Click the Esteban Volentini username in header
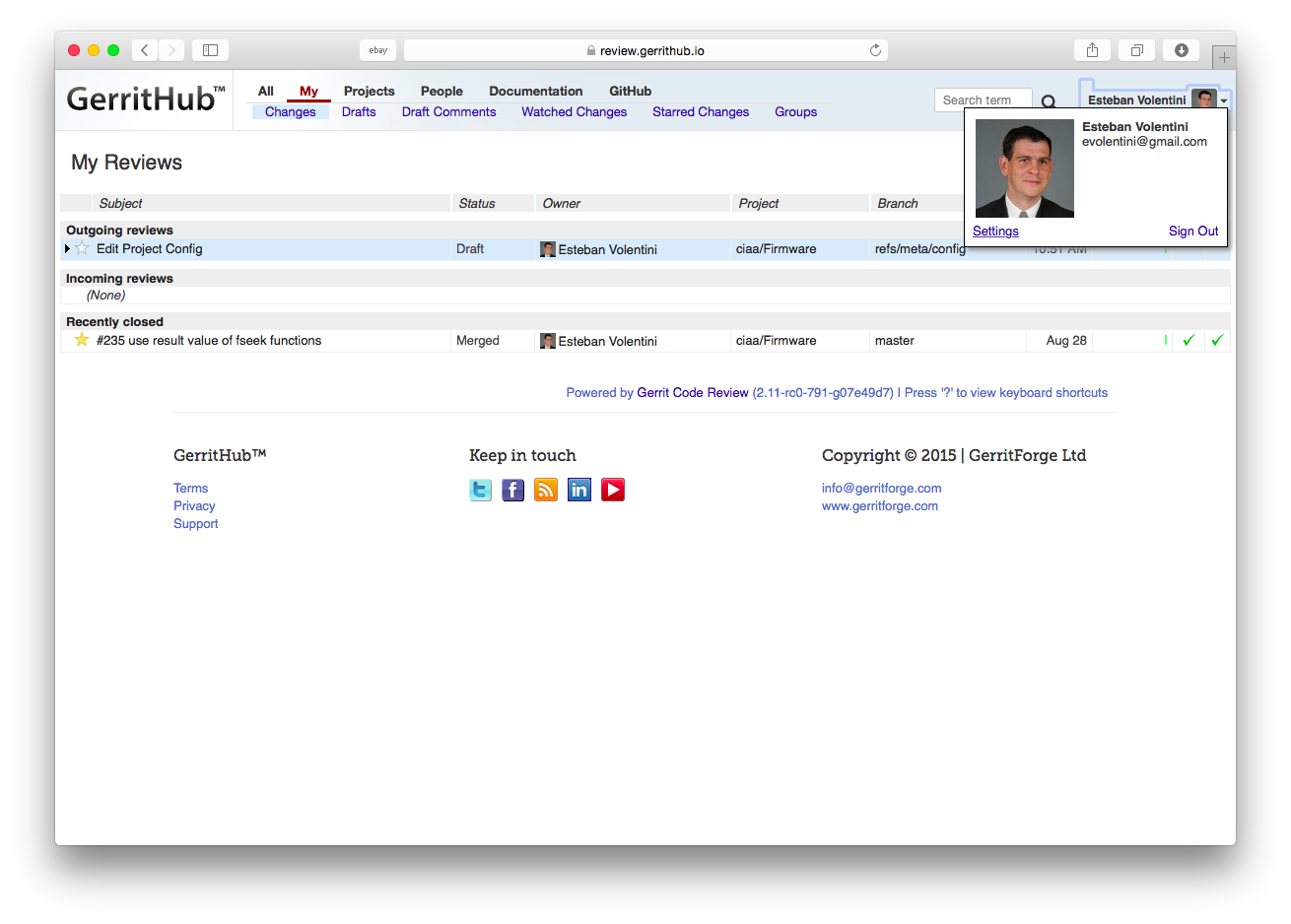 1137,100
